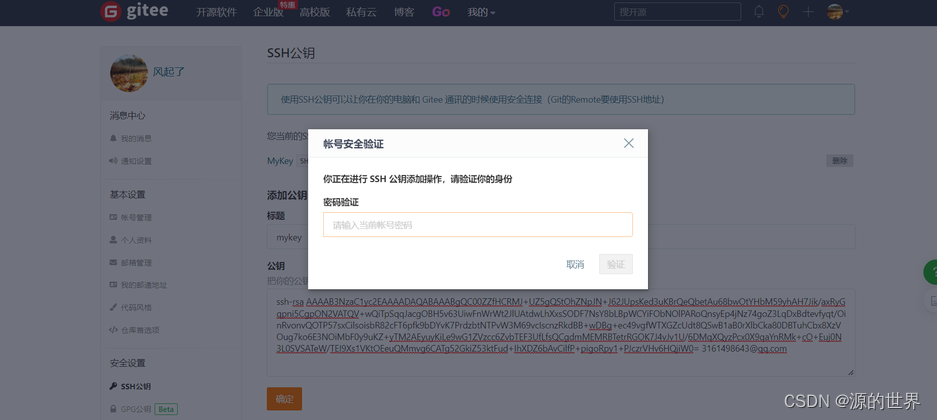The height and width of the screenshot is (420, 937).
Task: Open GPG公钥 in sidebar
Action: (136, 409)
